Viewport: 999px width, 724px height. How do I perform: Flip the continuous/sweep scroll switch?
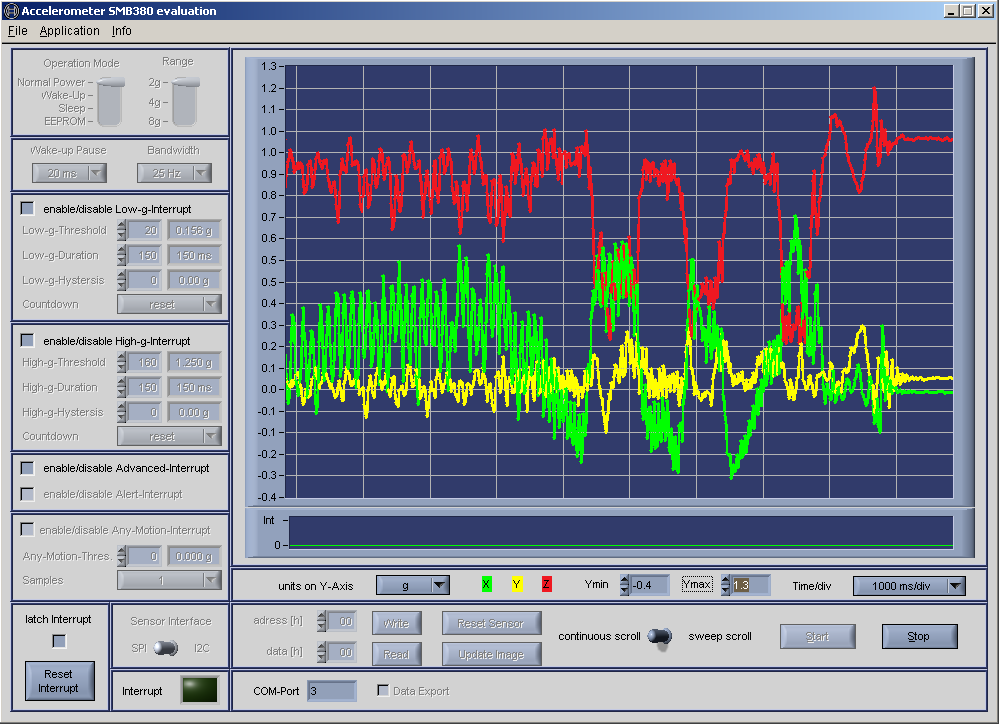click(x=659, y=636)
